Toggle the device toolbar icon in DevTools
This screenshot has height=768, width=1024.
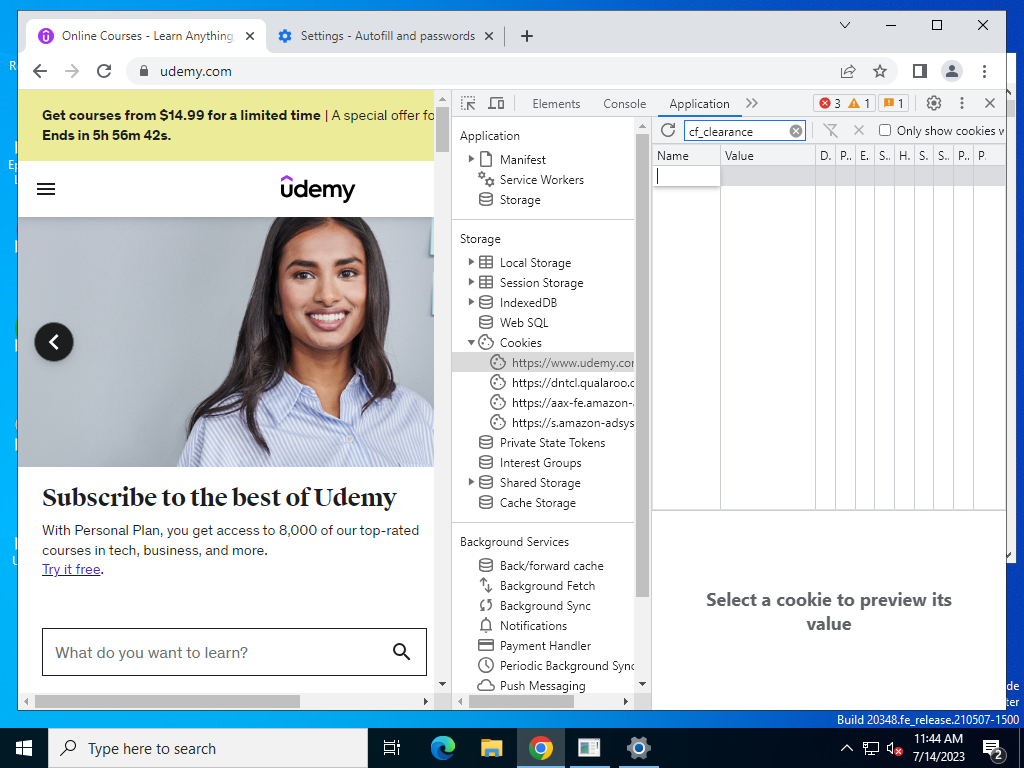point(496,103)
